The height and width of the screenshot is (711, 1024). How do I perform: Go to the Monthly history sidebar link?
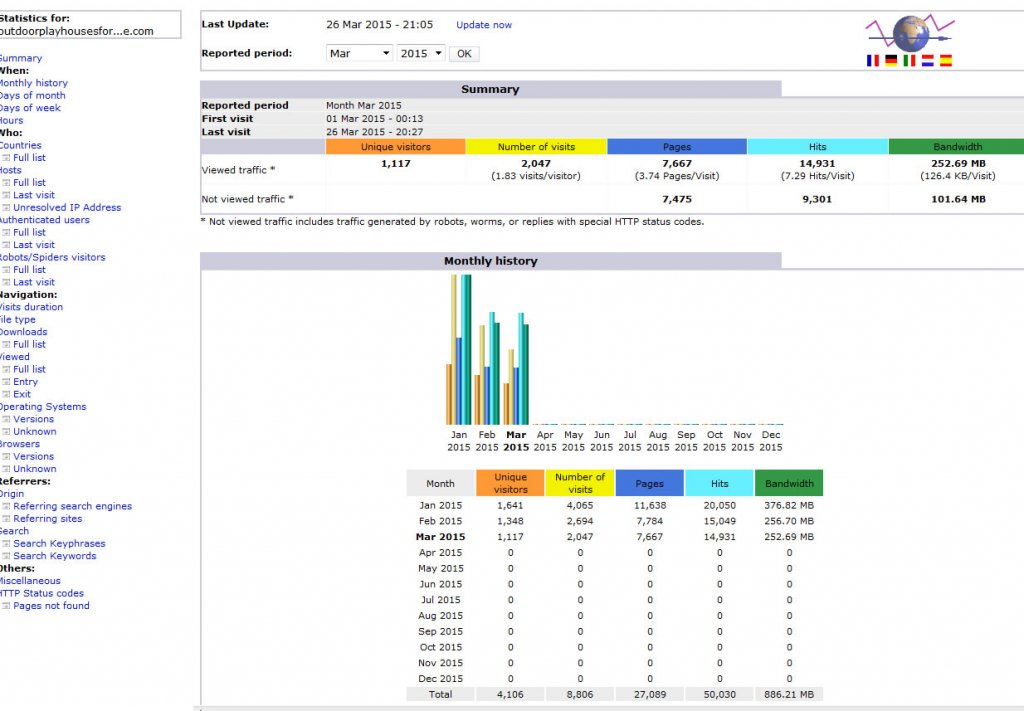[x=33, y=83]
